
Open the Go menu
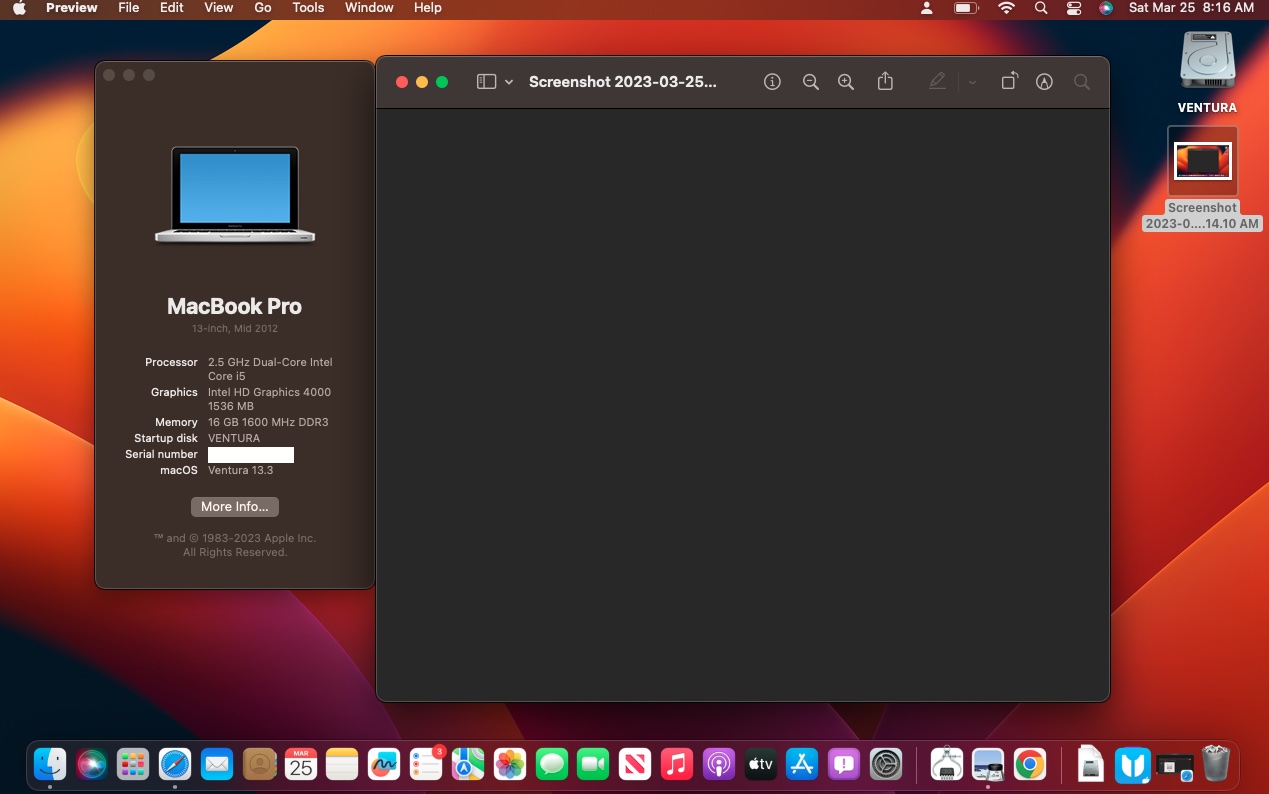(263, 8)
